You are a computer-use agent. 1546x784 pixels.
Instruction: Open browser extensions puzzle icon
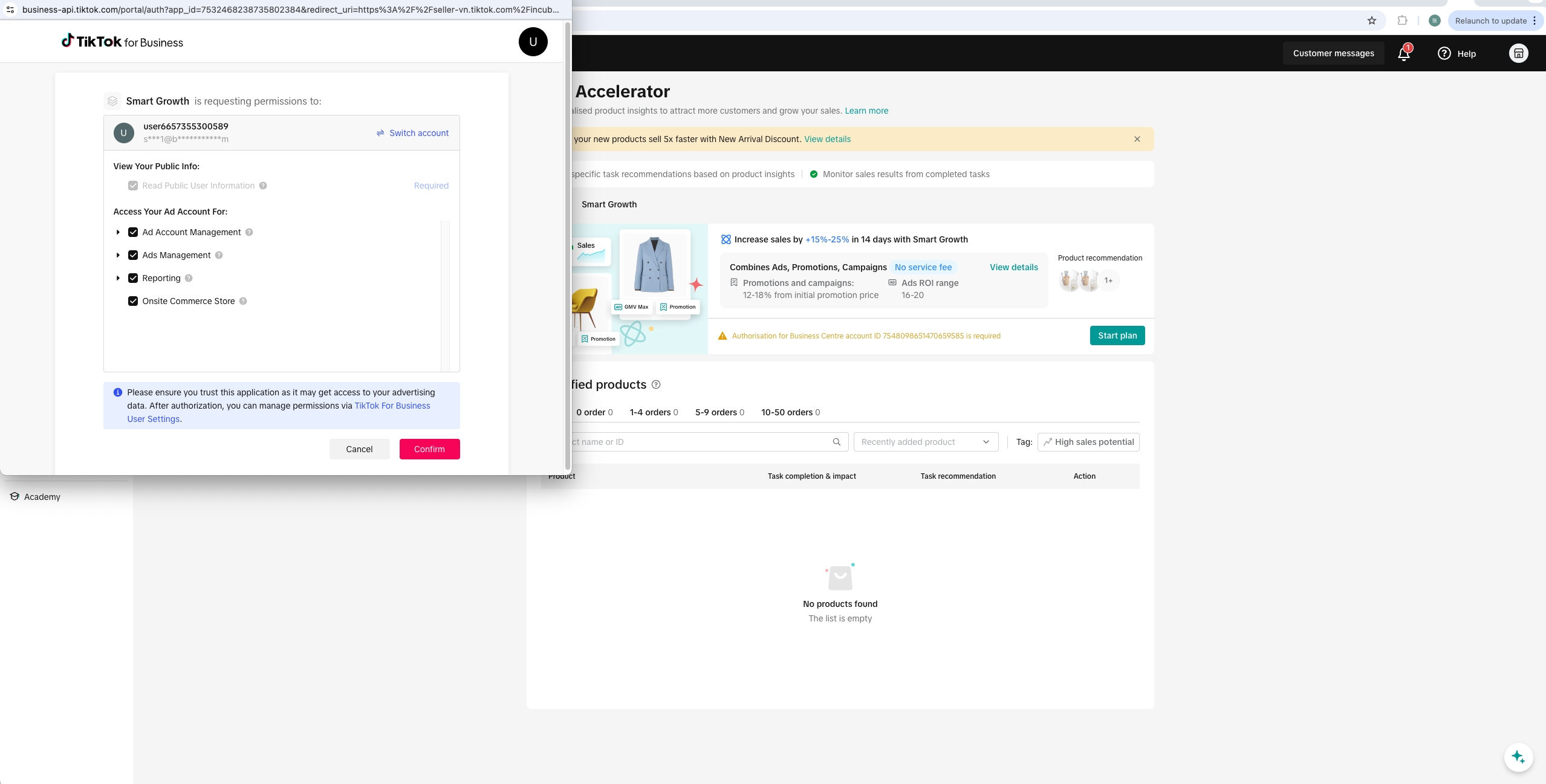[1402, 21]
